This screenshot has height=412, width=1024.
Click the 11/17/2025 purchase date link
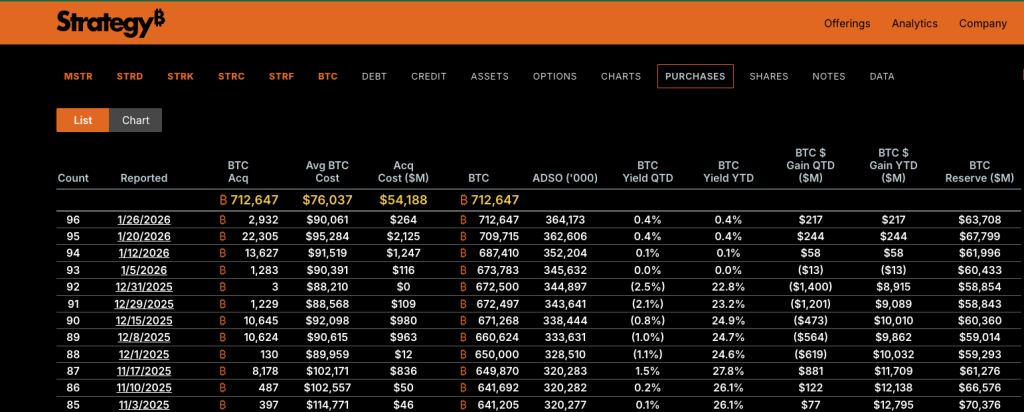click(x=144, y=371)
